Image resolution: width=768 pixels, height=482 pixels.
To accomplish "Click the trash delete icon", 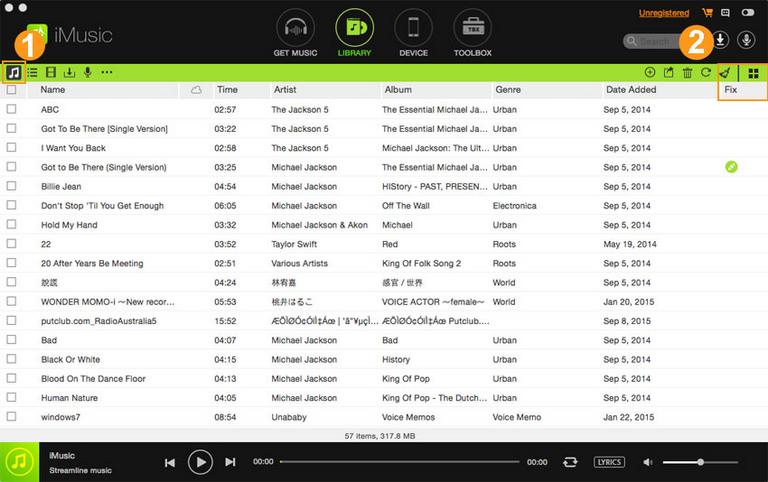I will point(688,73).
